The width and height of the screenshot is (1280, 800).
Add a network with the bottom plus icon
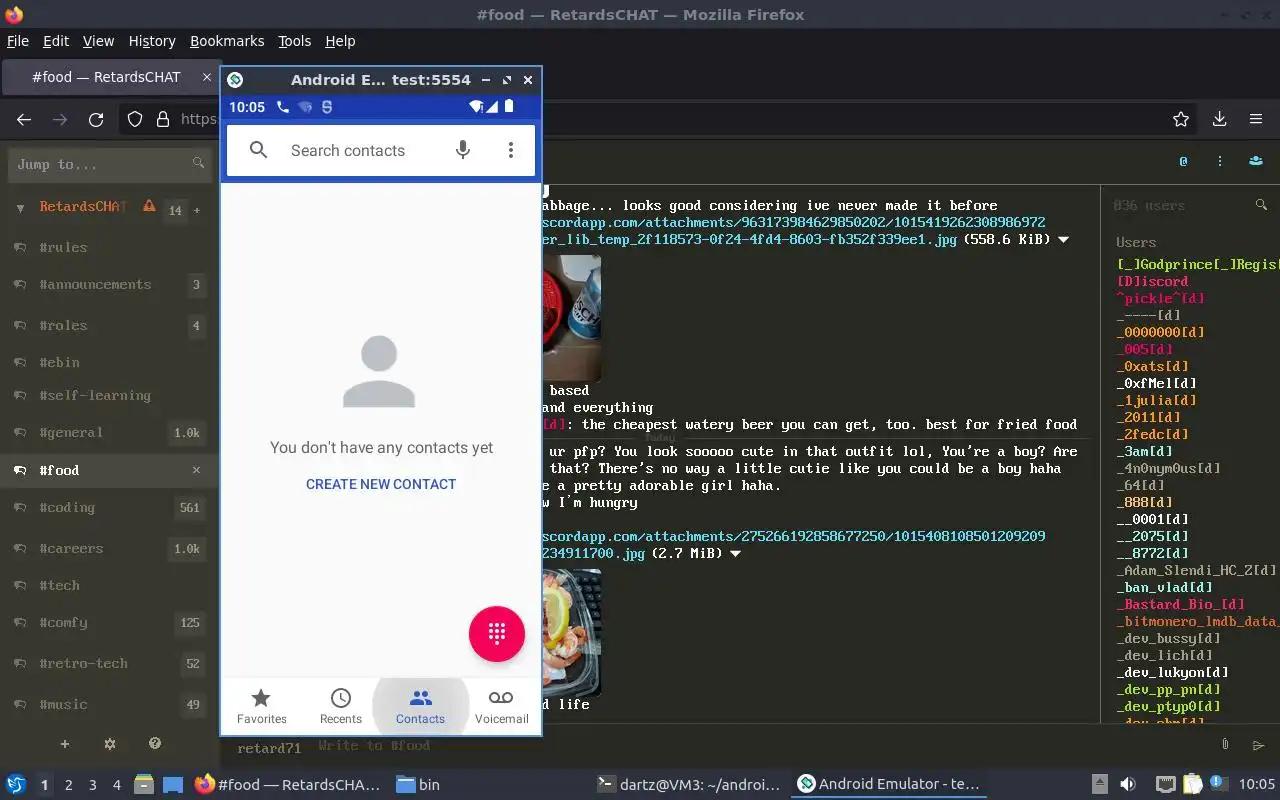tap(65, 744)
